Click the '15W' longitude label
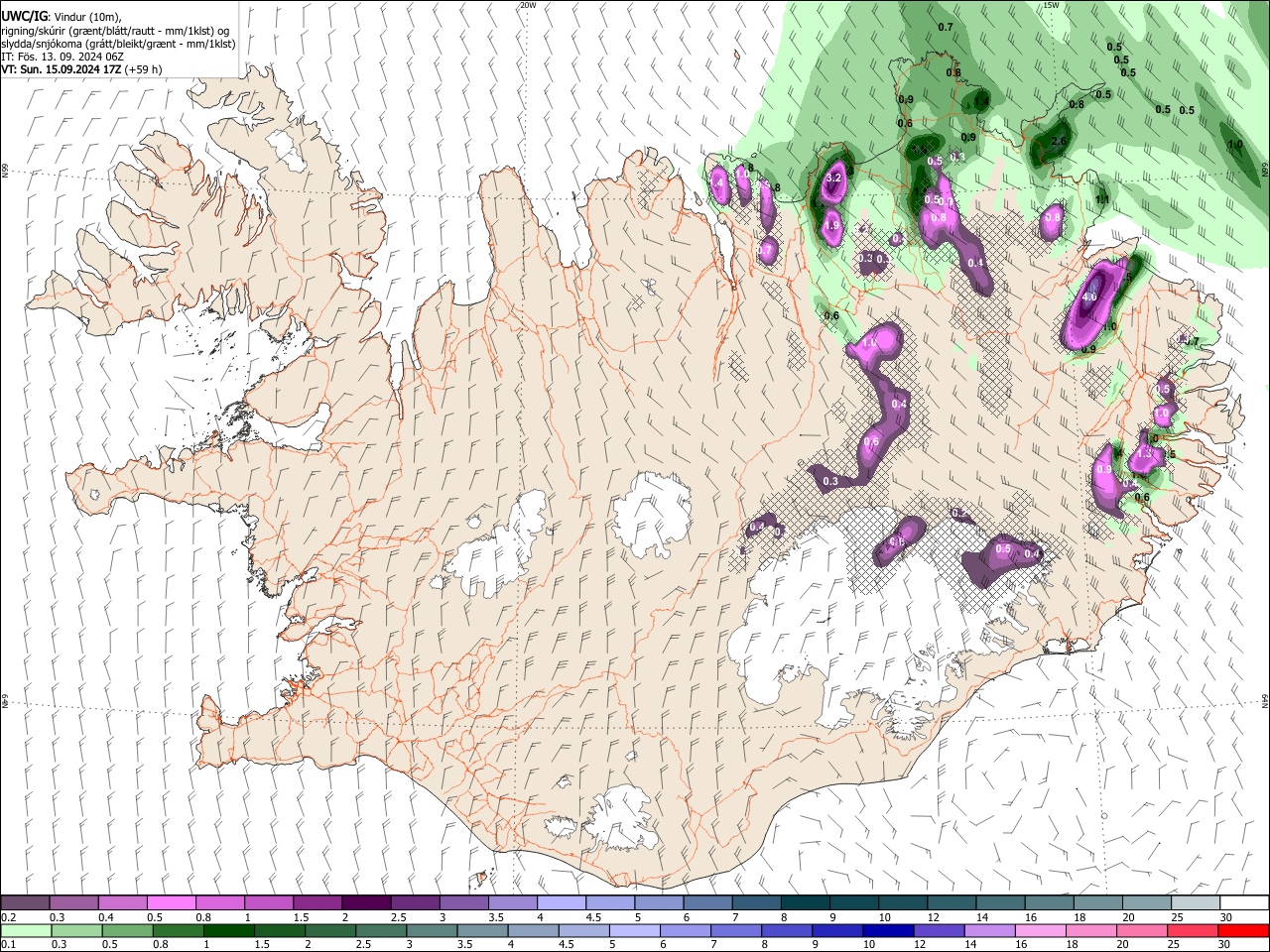 (x=1051, y=5)
